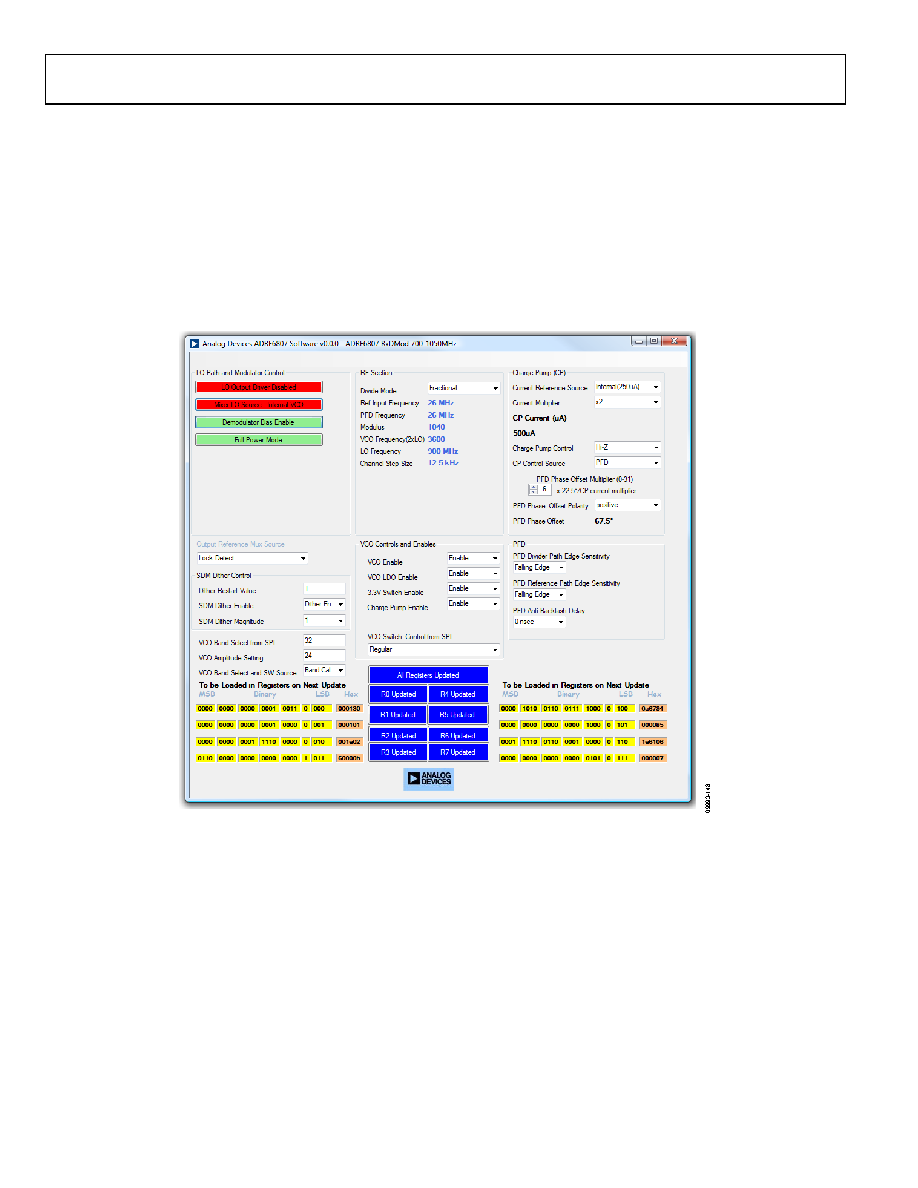Toggle Demodulator Bias Enable

[x=259, y=422]
